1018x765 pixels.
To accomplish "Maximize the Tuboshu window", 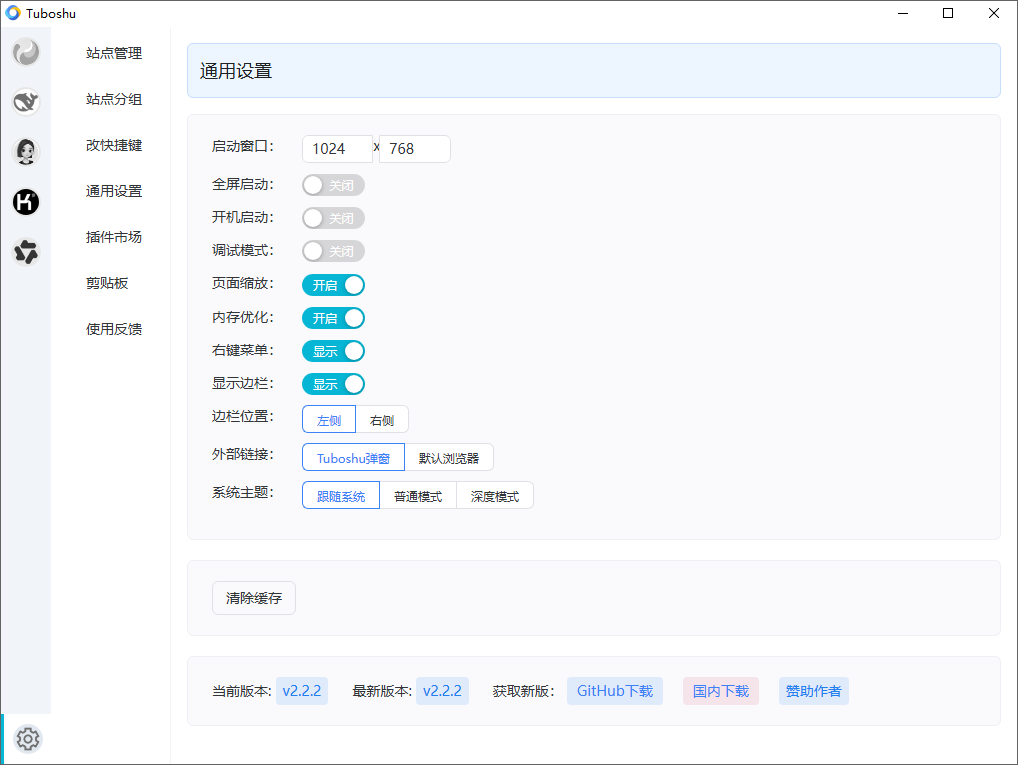I will point(948,13).
